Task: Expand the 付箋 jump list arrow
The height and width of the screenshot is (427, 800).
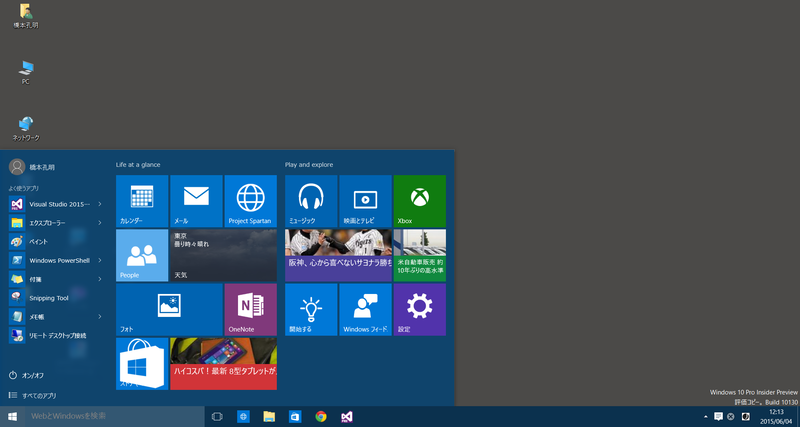Action: [x=99, y=279]
